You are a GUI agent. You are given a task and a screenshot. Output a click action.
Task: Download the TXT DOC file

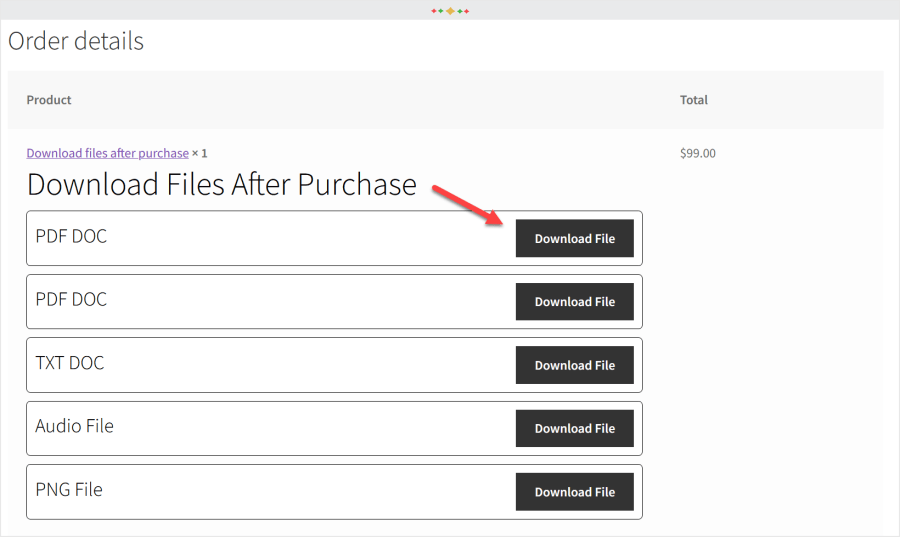tap(574, 365)
